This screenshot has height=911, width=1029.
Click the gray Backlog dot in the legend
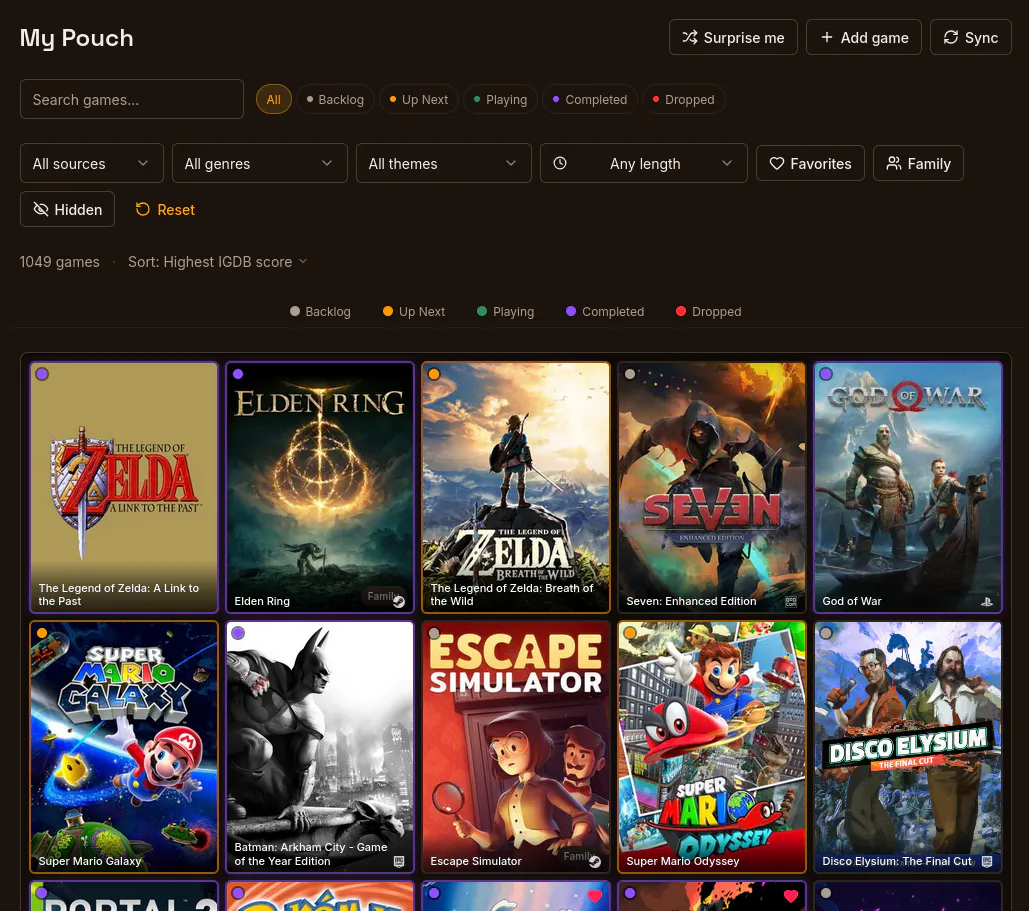click(x=295, y=311)
